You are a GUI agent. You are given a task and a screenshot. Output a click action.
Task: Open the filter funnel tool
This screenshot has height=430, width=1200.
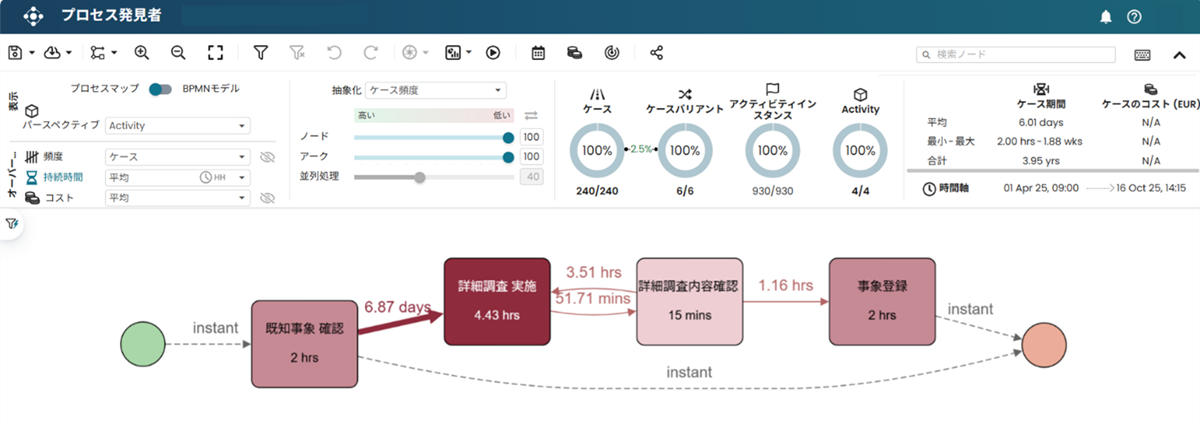point(260,53)
